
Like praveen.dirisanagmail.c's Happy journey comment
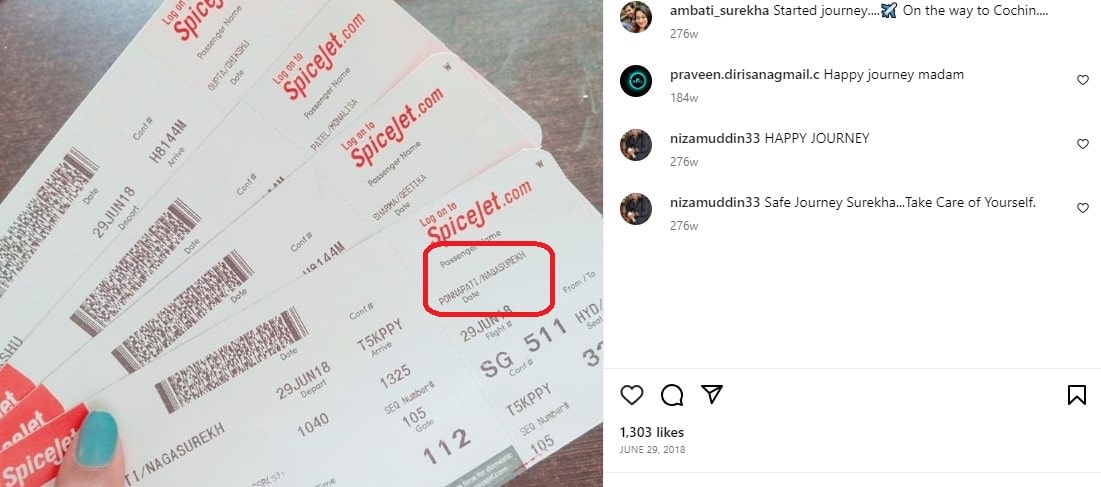(x=1083, y=80)
